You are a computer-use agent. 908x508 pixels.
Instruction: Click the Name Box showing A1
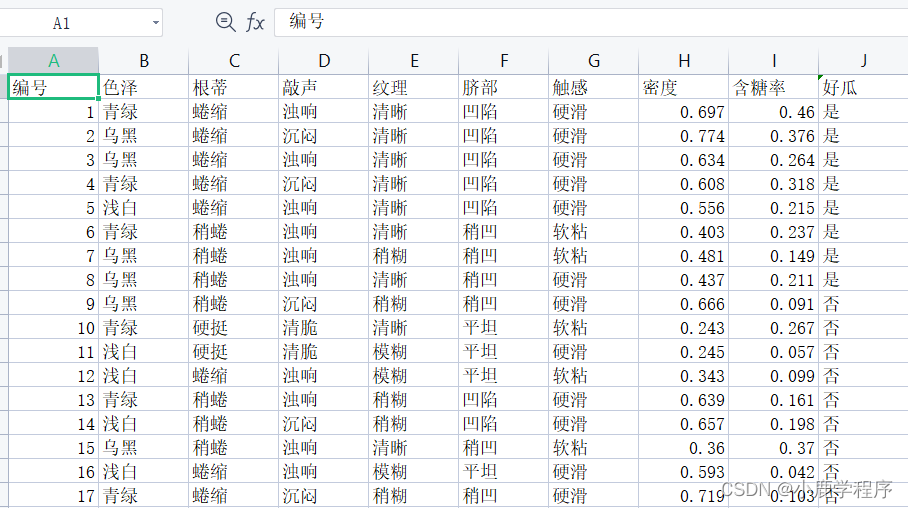point(81,23)
